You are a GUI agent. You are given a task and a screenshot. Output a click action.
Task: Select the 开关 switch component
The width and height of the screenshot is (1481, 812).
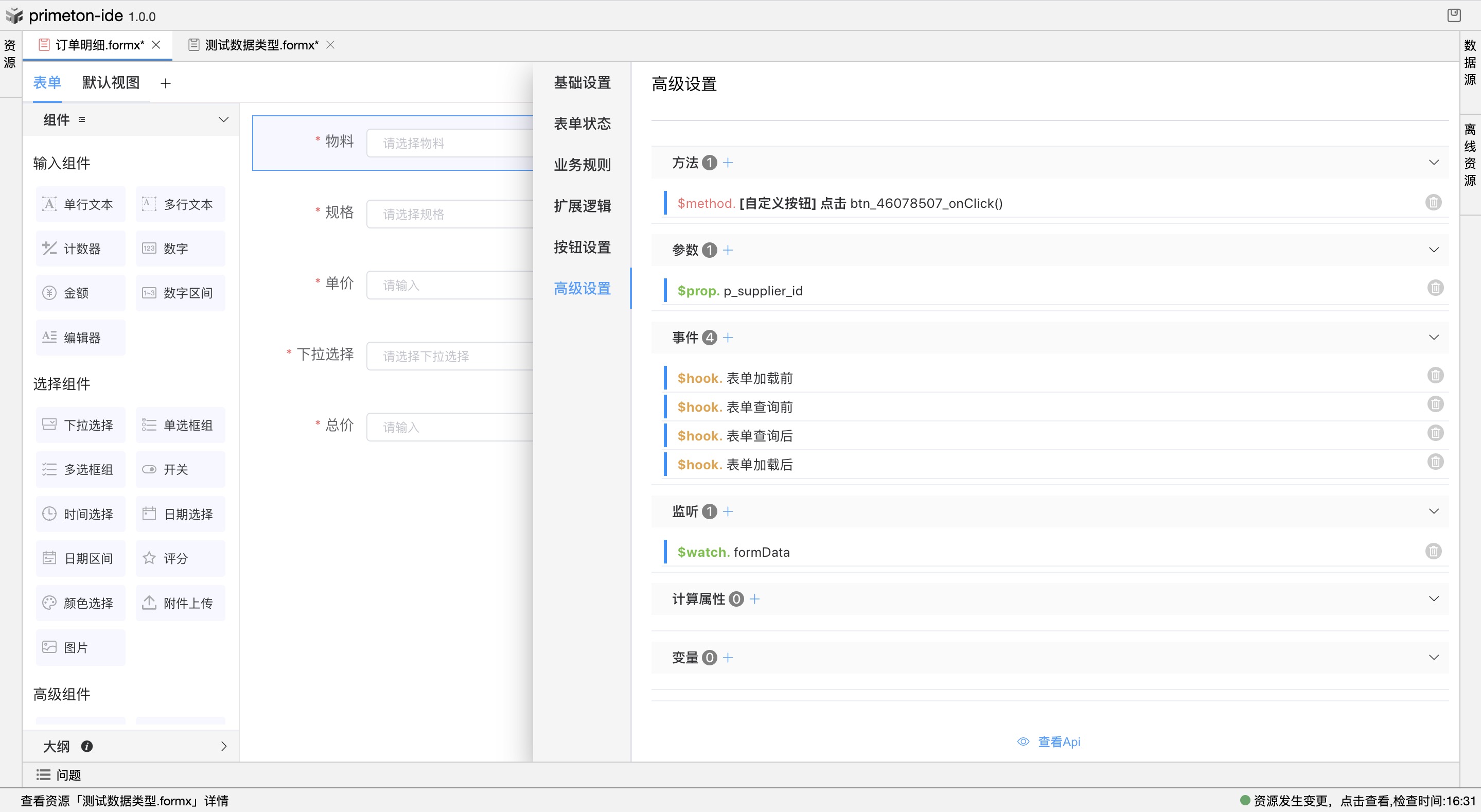pyautogui.click(x=180, y=469)
